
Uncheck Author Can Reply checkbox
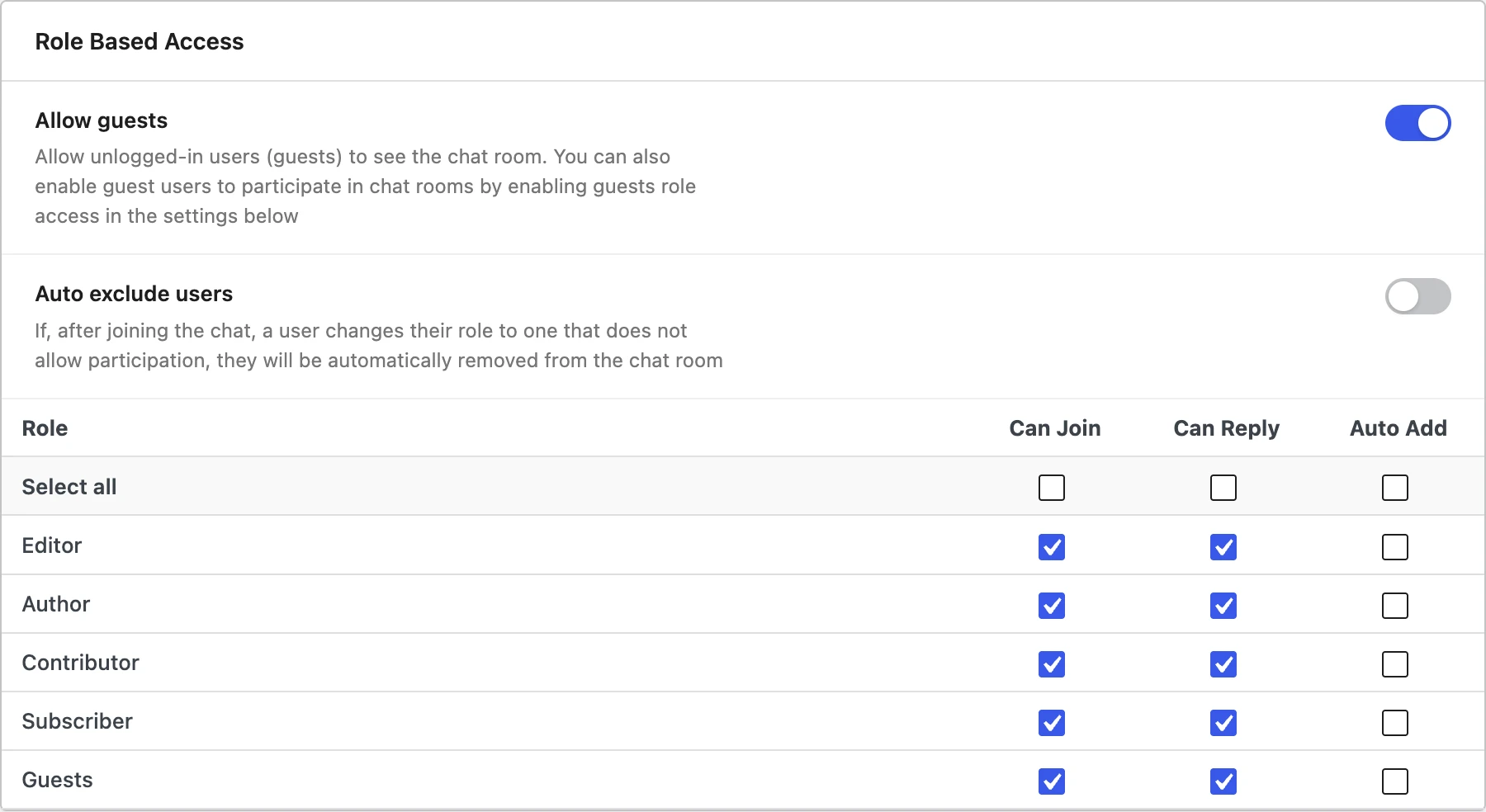coord(1223,606)
